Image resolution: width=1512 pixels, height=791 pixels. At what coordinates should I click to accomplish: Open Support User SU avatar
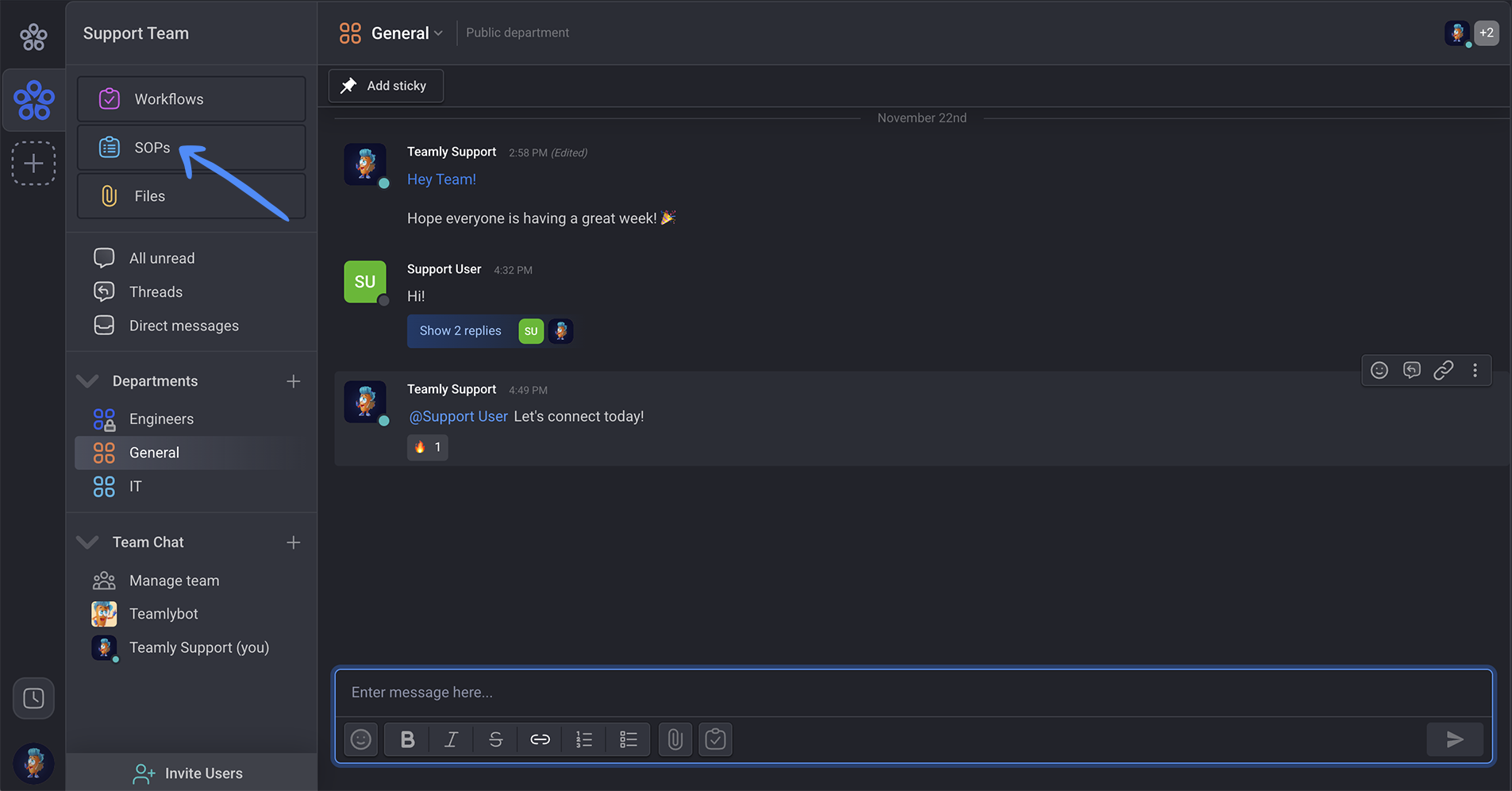point(365,282)
